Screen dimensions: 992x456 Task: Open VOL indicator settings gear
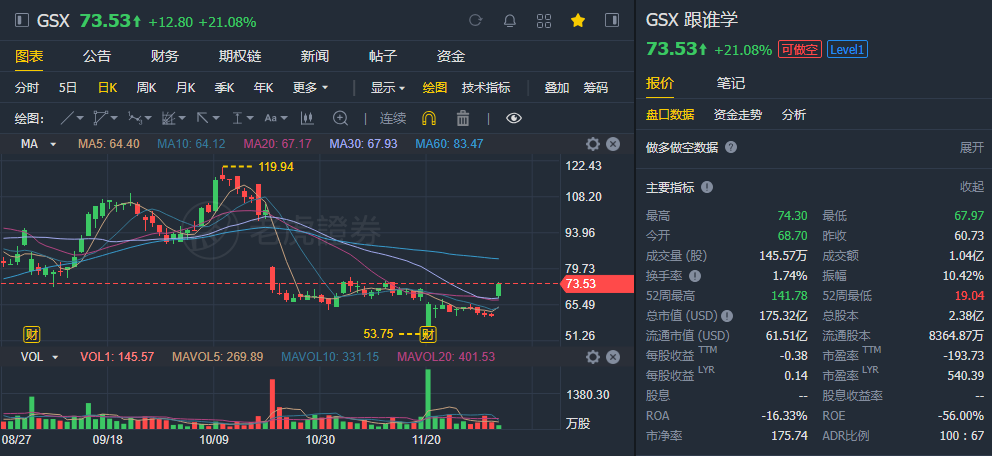coord(592,357)
